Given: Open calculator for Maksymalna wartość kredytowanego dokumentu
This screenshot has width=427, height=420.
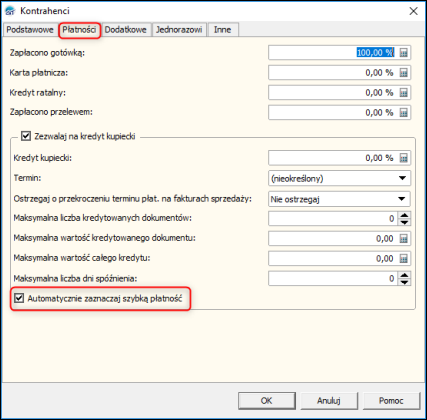Looking at the screenshot, I should pos(403,239).
